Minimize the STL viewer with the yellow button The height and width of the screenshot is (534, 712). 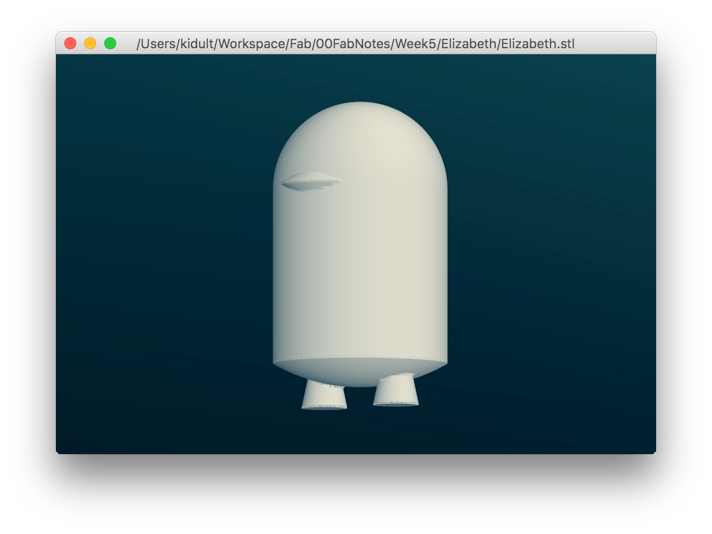pyautogui.click(x=90, y=44)
